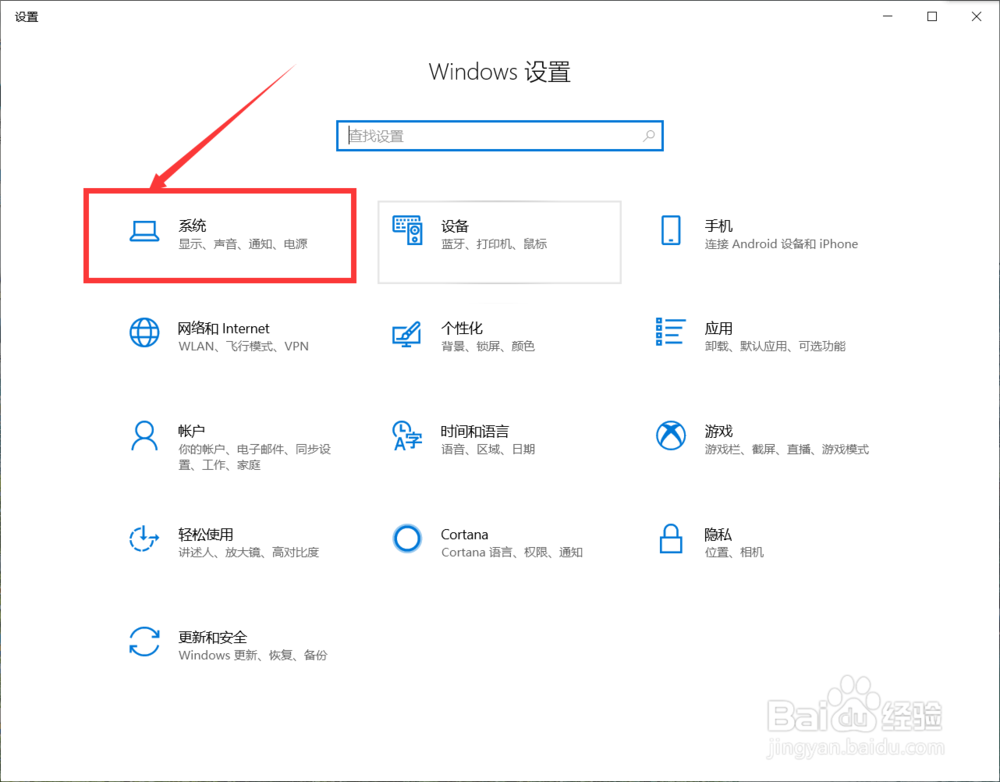The width and height of the screenshot is (1000, 782).
Task: Select the 更新和安全 title
Action: [x=212, y=637]
